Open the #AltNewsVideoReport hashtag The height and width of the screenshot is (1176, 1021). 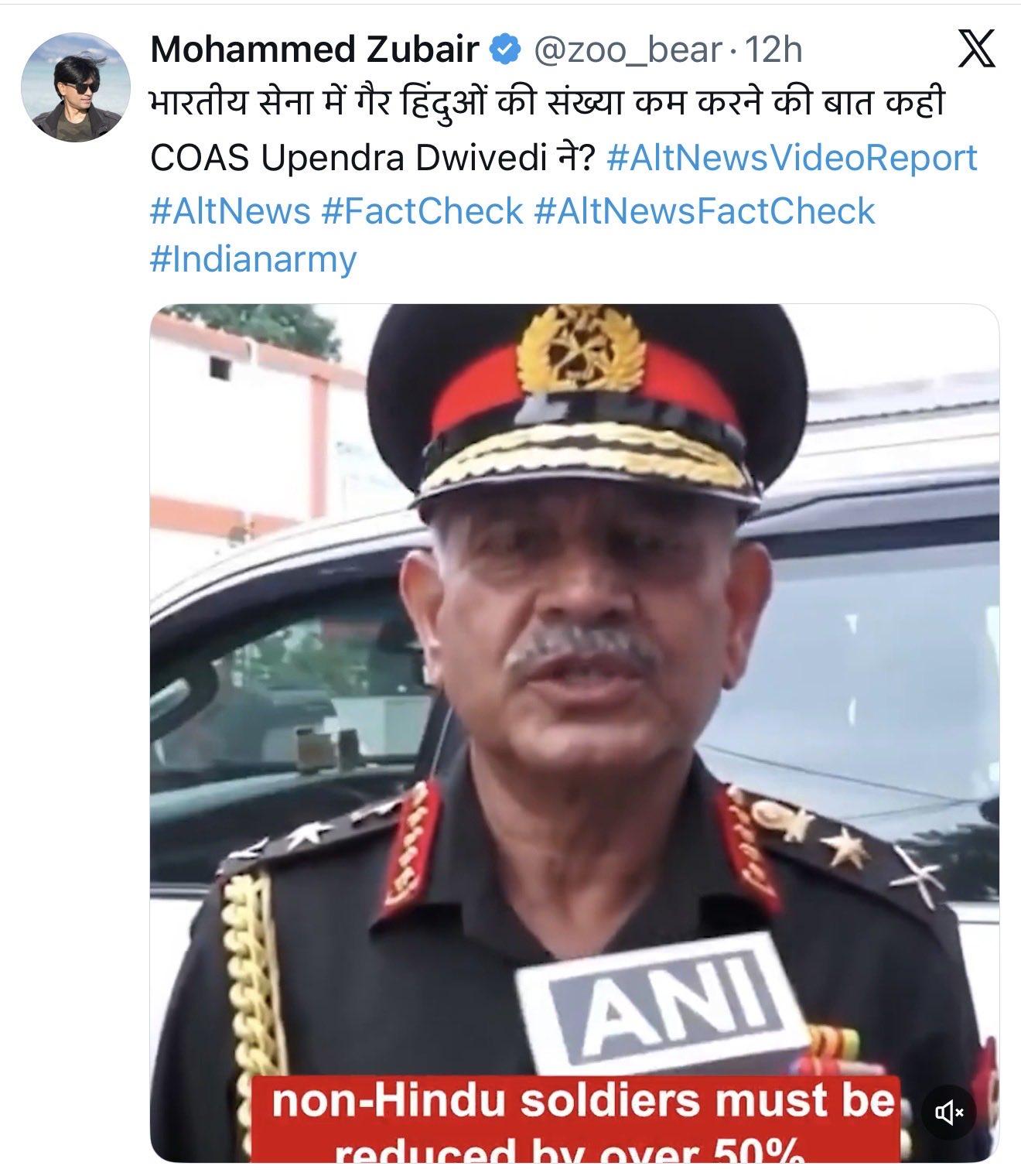click(792, 158)
